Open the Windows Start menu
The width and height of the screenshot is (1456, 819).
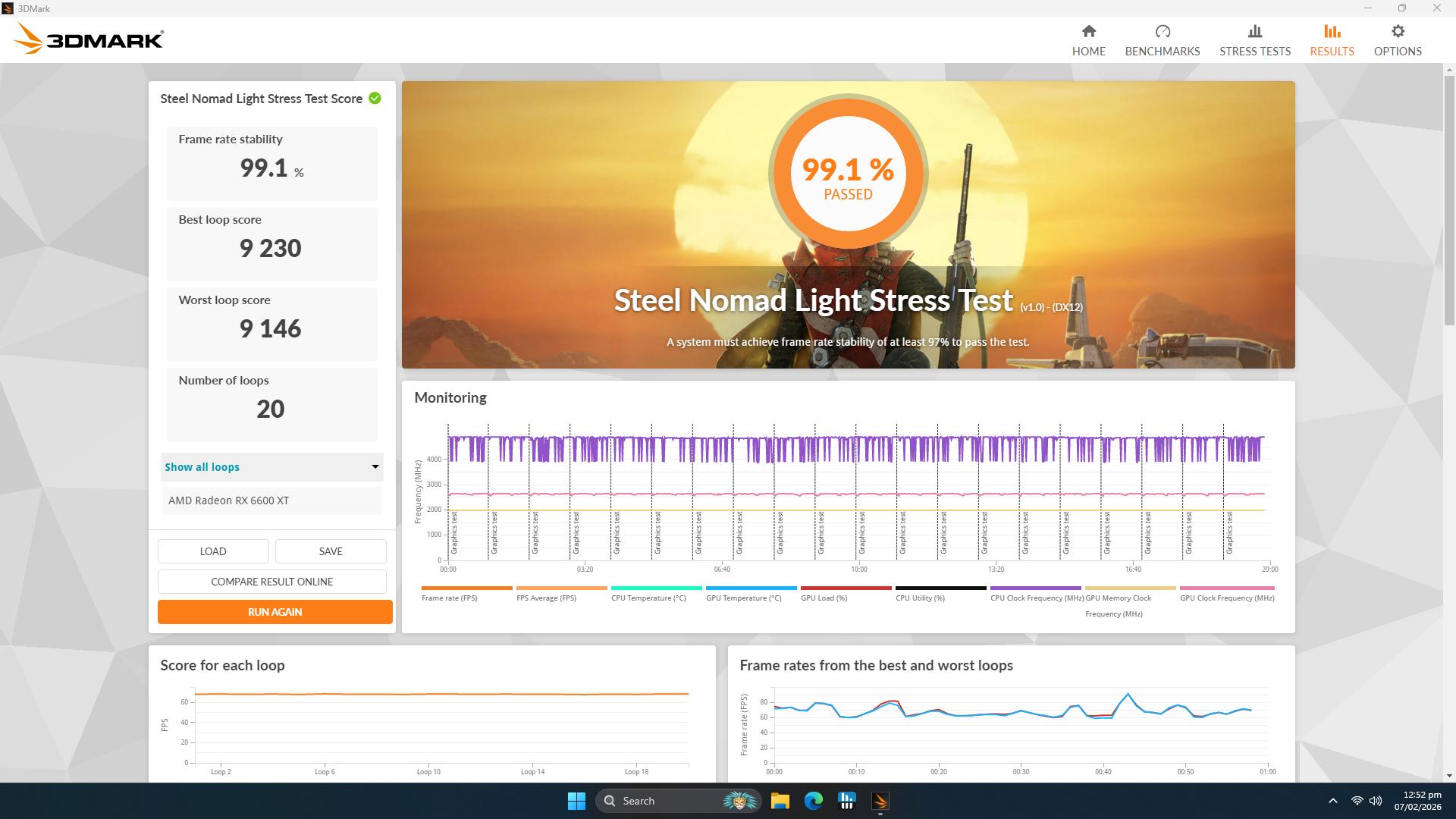click(x=576, y=801)
